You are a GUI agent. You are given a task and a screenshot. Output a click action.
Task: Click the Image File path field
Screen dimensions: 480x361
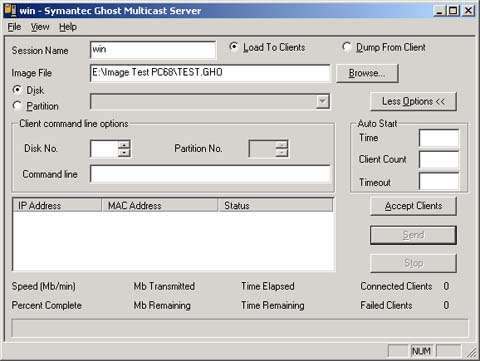[210, 73]
